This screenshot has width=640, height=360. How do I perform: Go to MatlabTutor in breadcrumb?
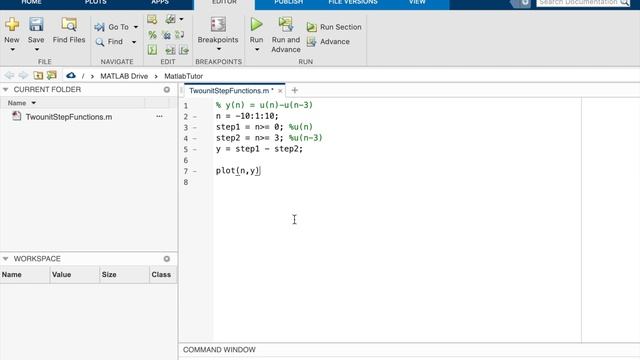pos(184,76)
